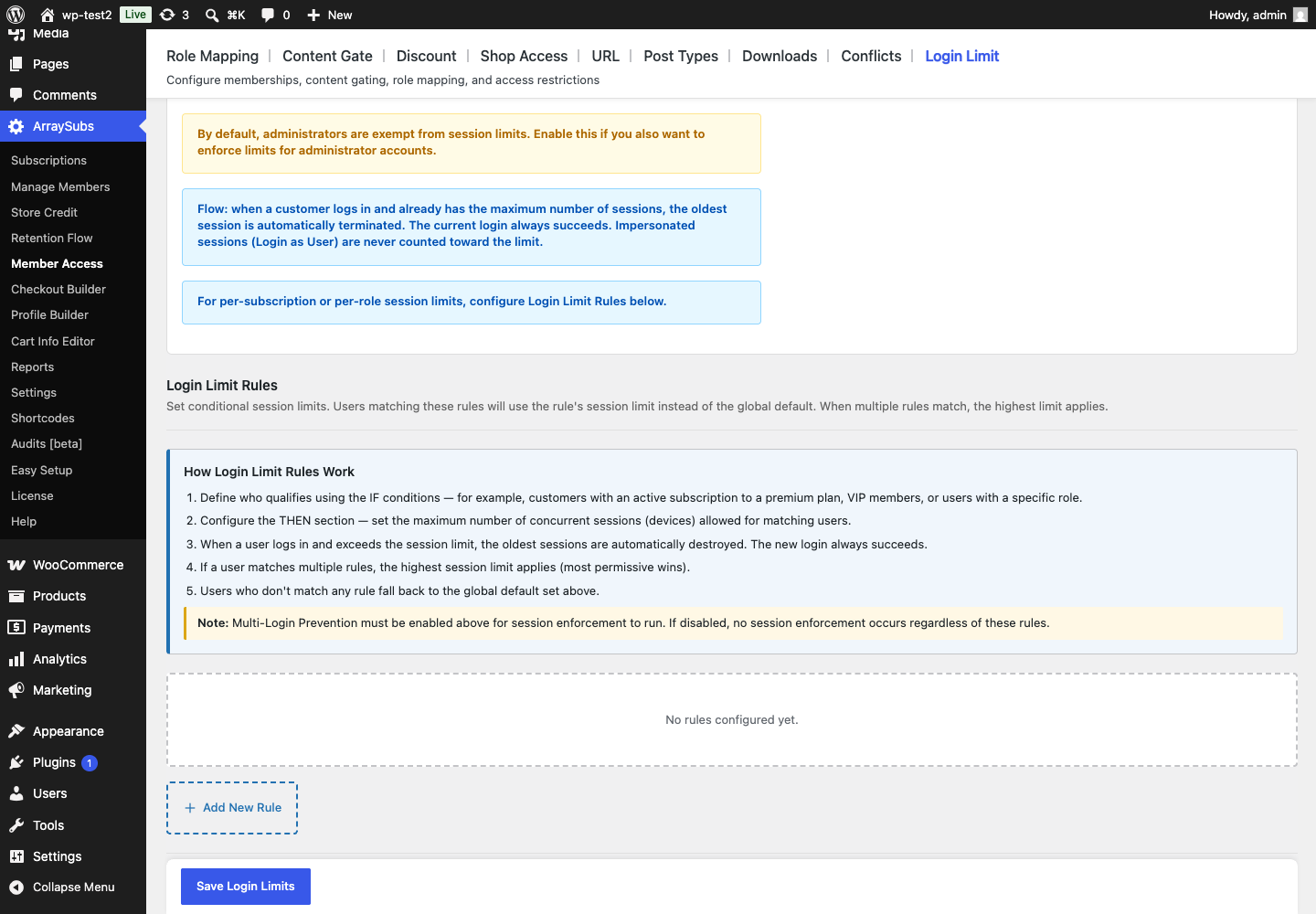1316x914 pixels.
Task: Open Cart Info Editor submenu item
Action: click(53, 341)
